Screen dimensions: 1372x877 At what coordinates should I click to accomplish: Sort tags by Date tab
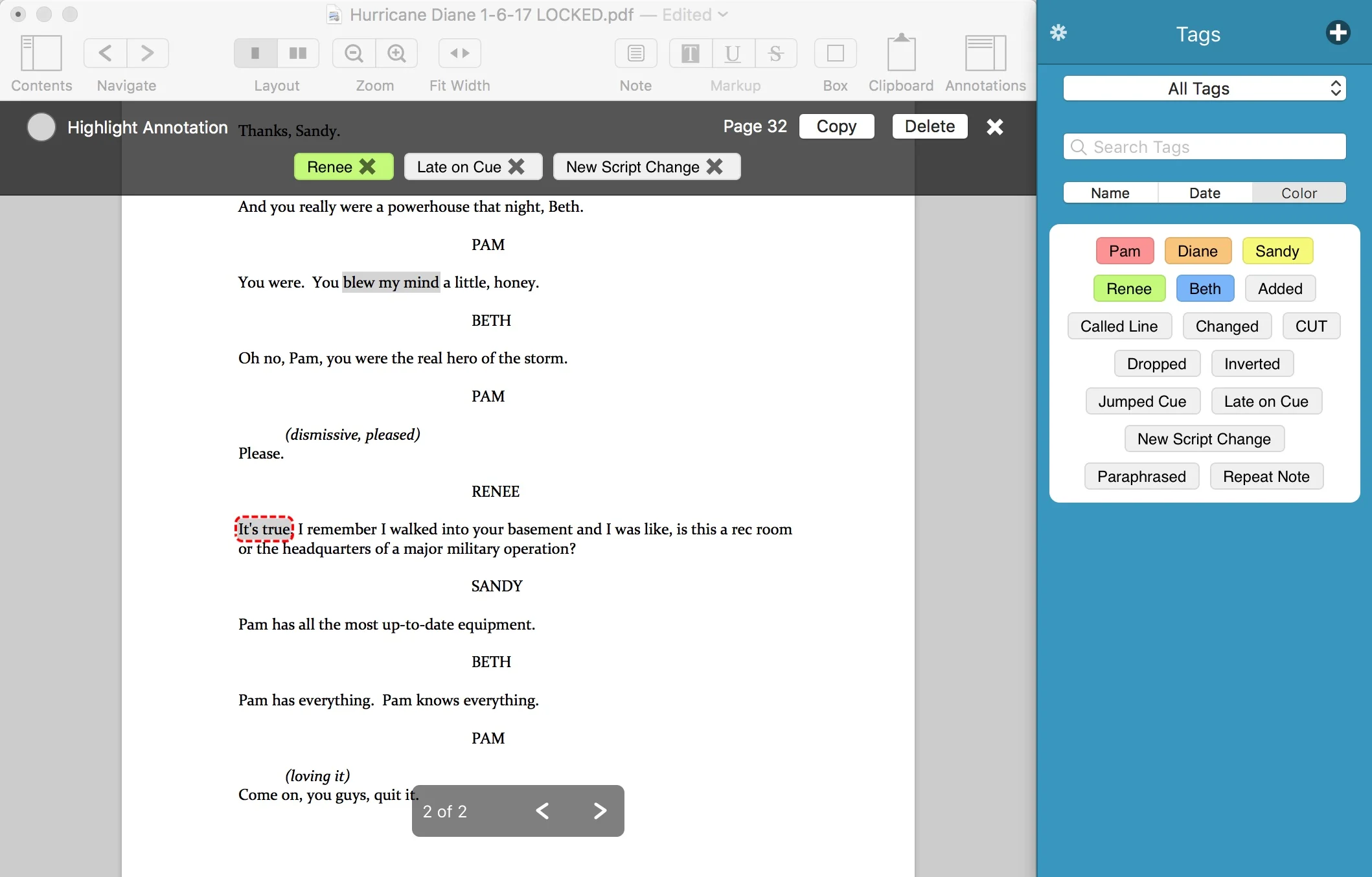[x=1204, y=193]
